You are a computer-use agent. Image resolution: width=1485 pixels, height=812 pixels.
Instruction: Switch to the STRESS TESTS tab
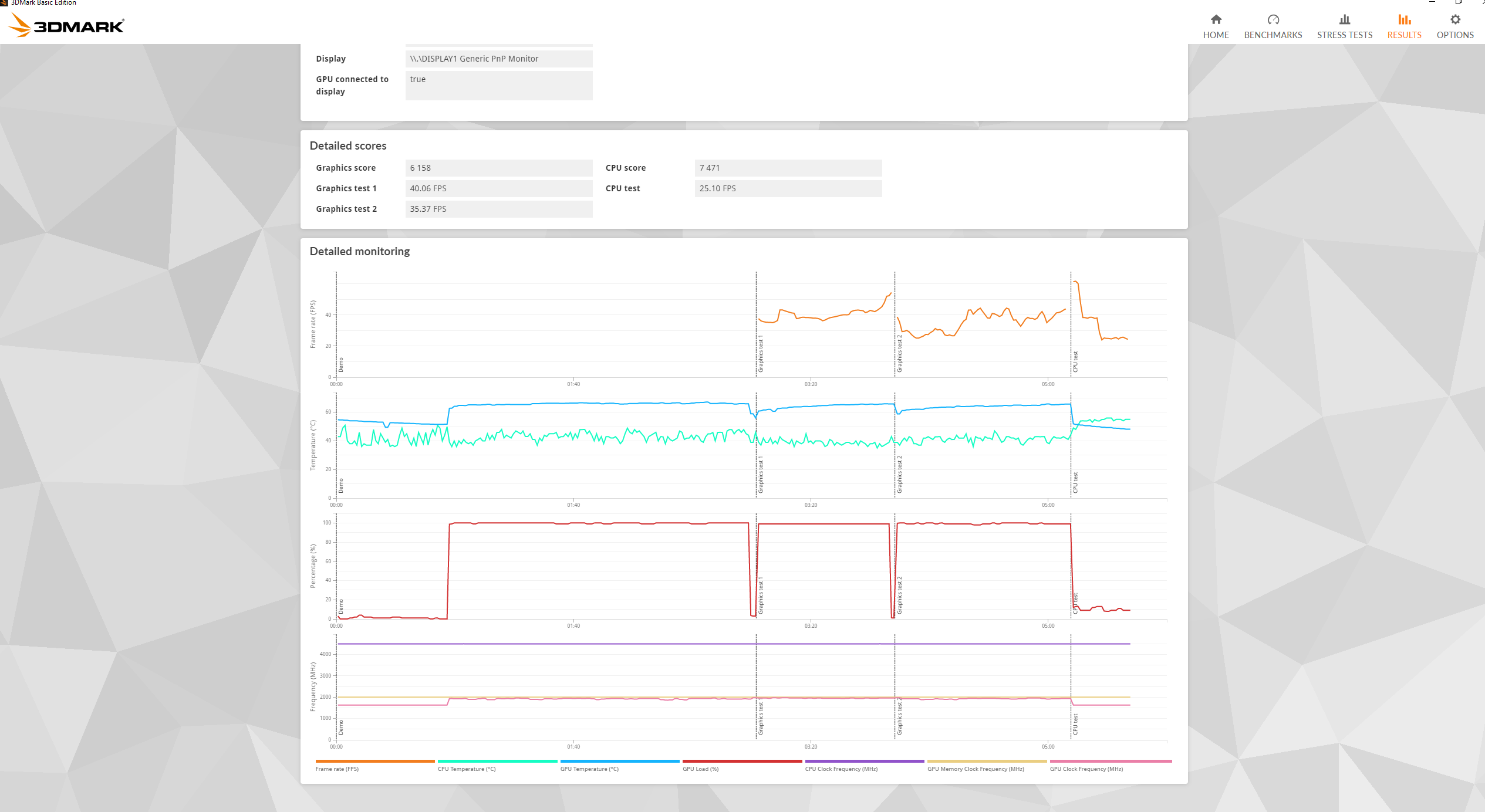[x=1344, y=35]
